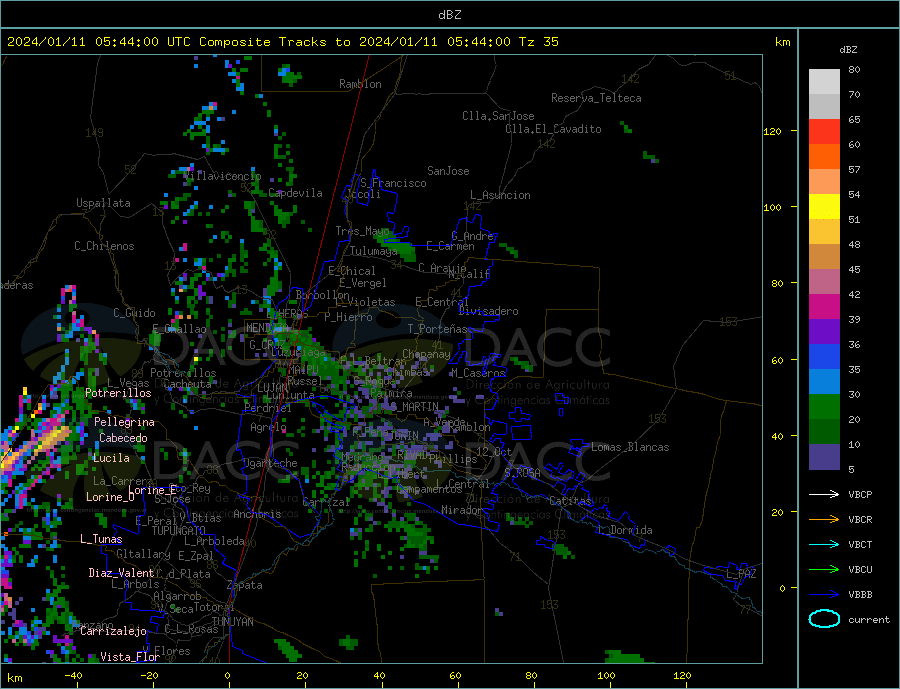Click the 'Cabecedo' map label
The height and width of the screenshot is (689, 900).
tap(123, 438)
